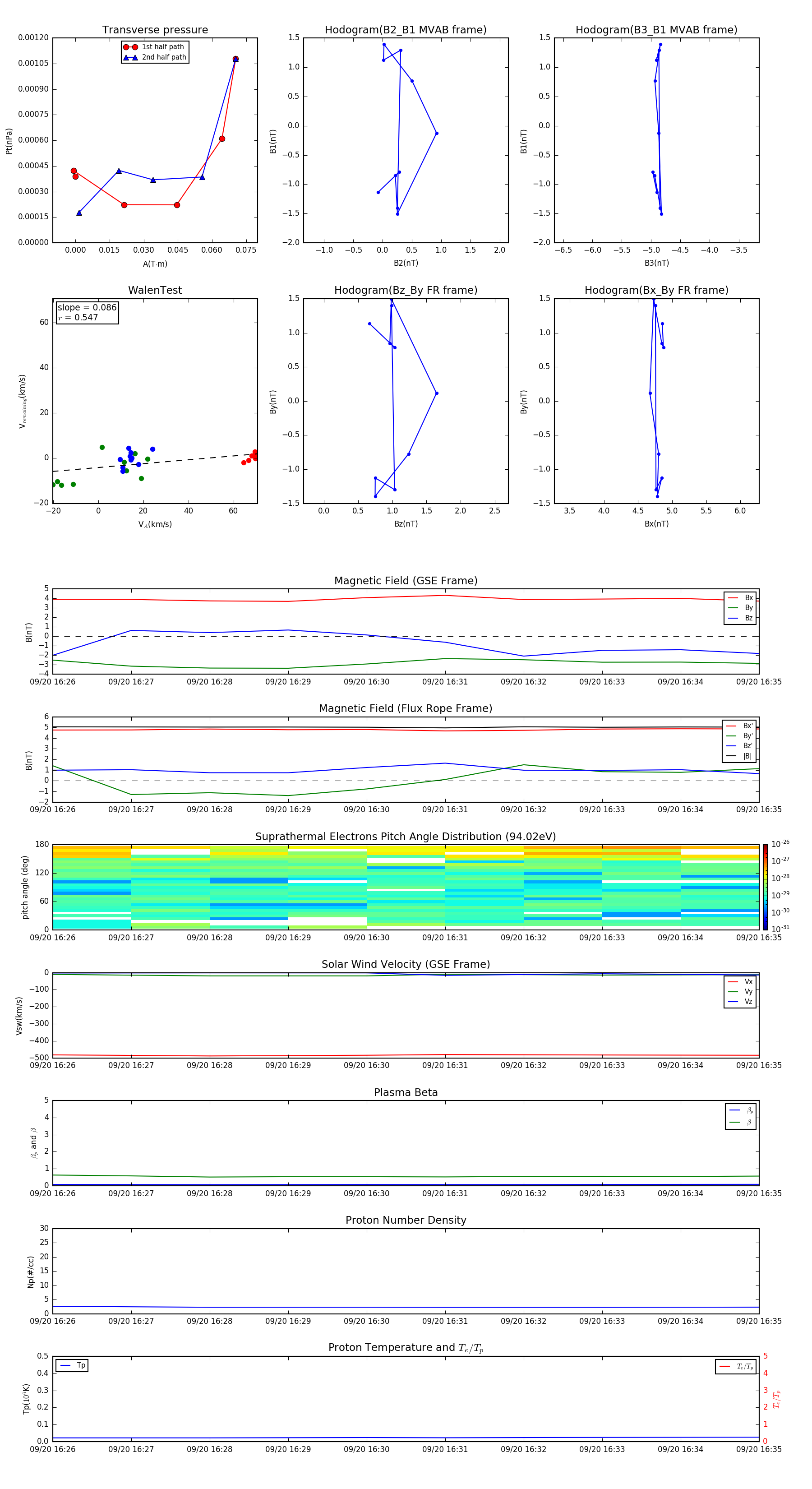Select the "Vz" velocity legend entry
Image resolution: width=812 pixels, height=1489 pixels.
pyautogui.click(x=740, y=1002)
